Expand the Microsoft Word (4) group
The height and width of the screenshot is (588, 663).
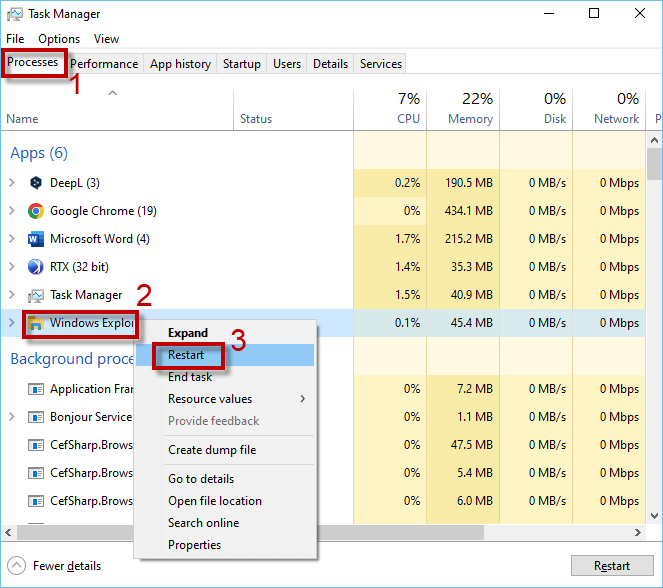point(12,239)
